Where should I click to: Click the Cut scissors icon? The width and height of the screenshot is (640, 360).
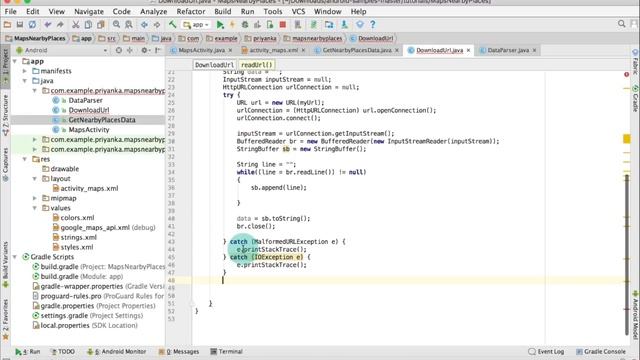click(76, 24)
